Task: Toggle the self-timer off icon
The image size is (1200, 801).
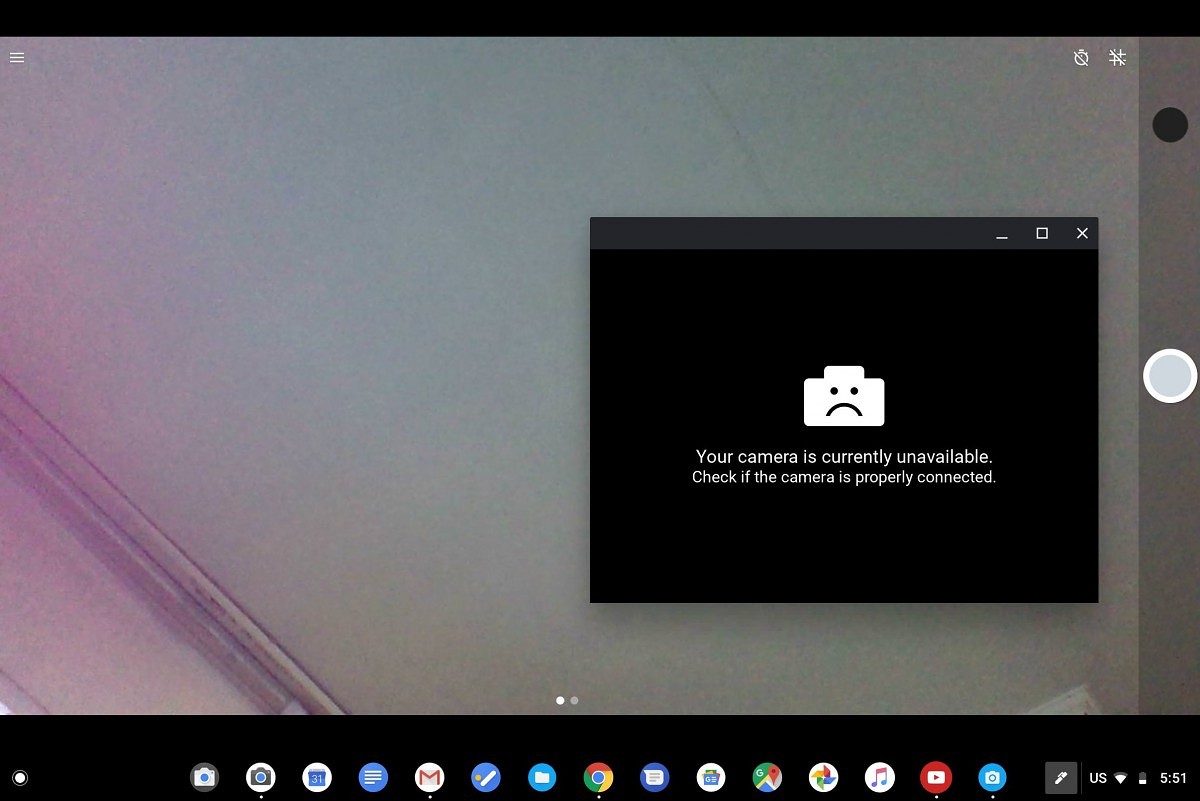Action: (1081, 58)
